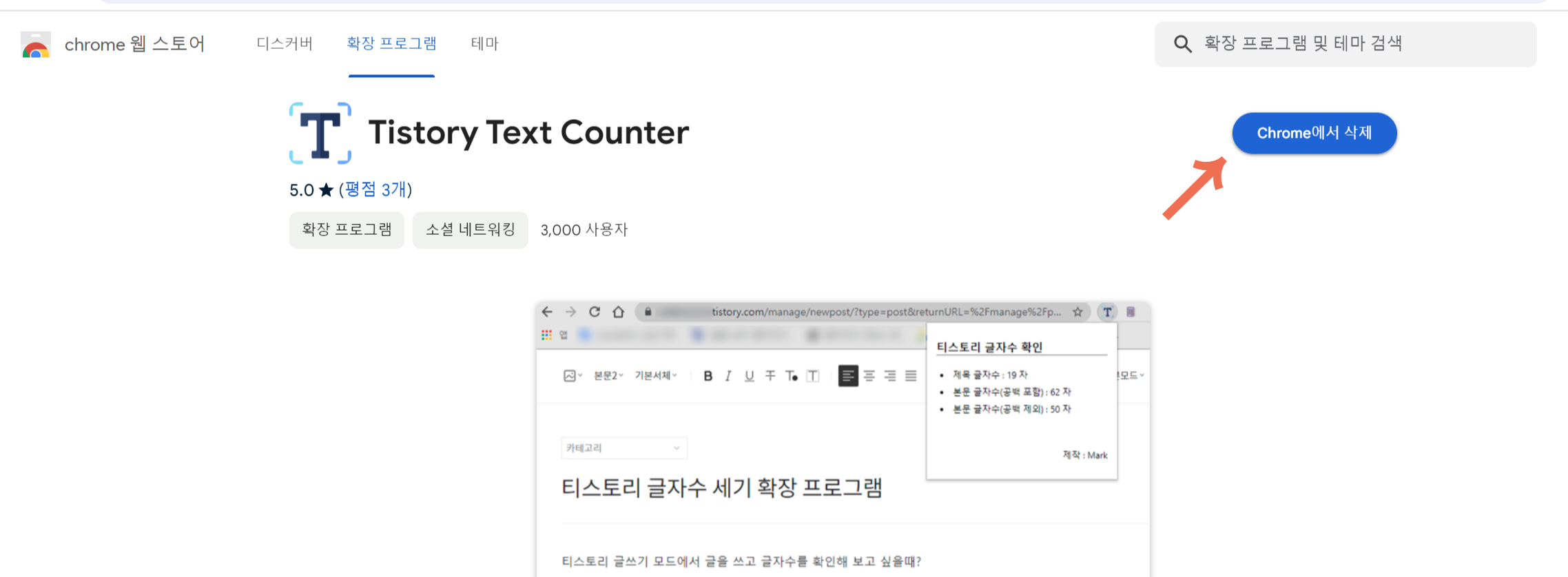This screenshot has width=1568, height=577.
Task: Focus the 확장 프로그램 및 테마 검색 field
Action: (x=1345, y=44)
